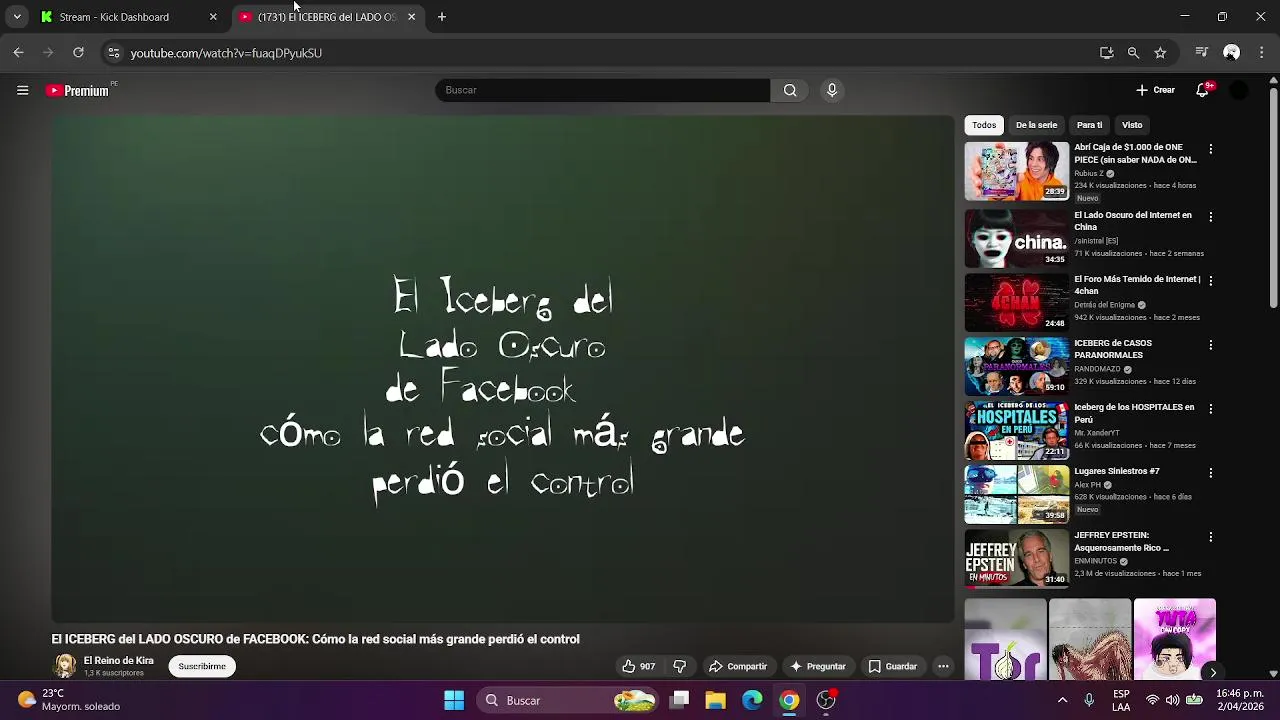Open options for Lugares Siniestros #7
This screenshot has width=1280, height=720.
(x=1210, y=473)
